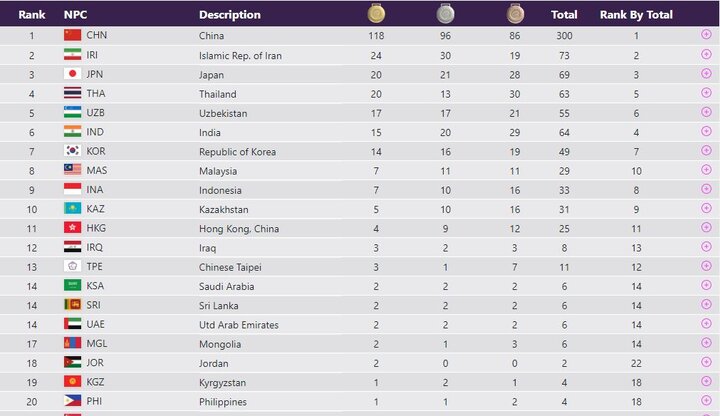720x416 pixels.
Task: Expand the China row details
Action: click(706, 35)
